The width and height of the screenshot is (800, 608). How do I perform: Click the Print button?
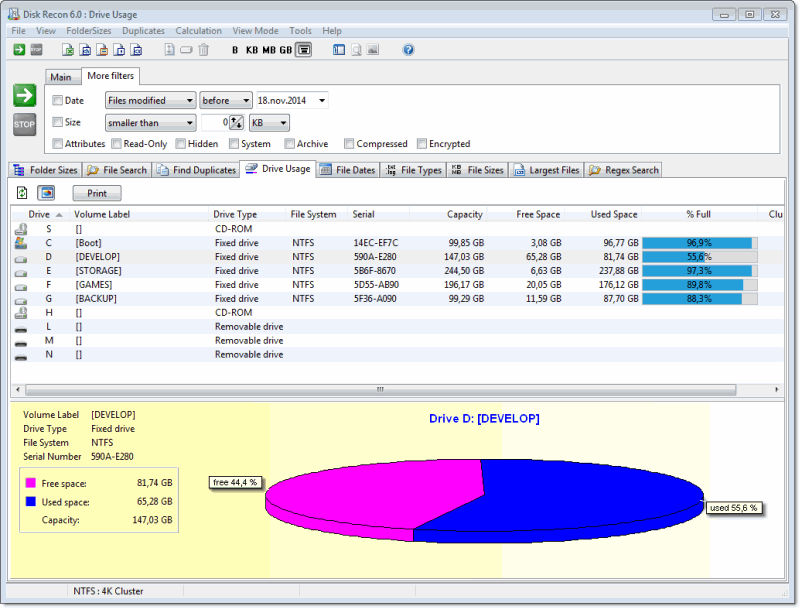coord(97,193)
